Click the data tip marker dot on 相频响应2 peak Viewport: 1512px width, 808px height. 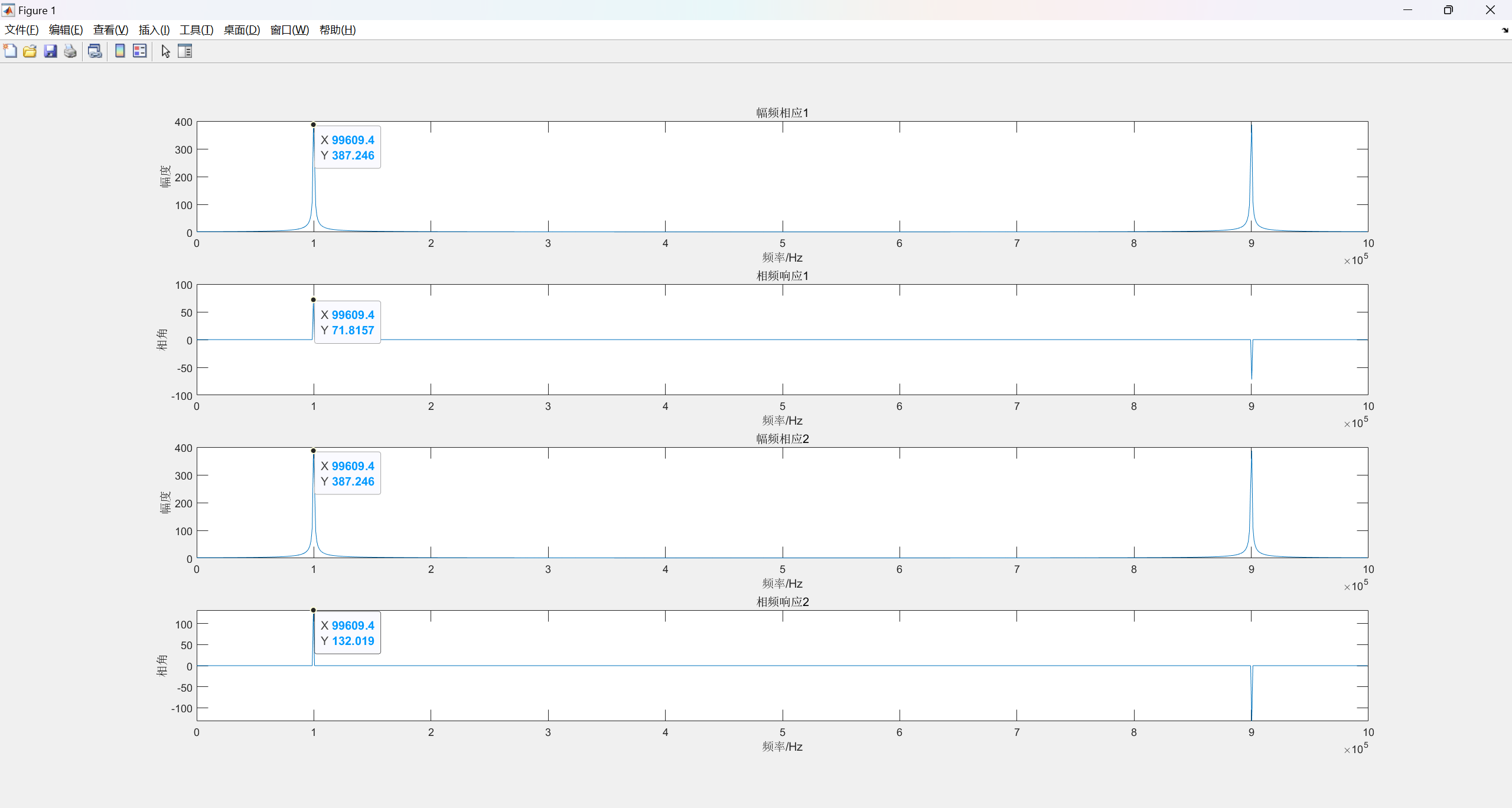coord(314,610)
